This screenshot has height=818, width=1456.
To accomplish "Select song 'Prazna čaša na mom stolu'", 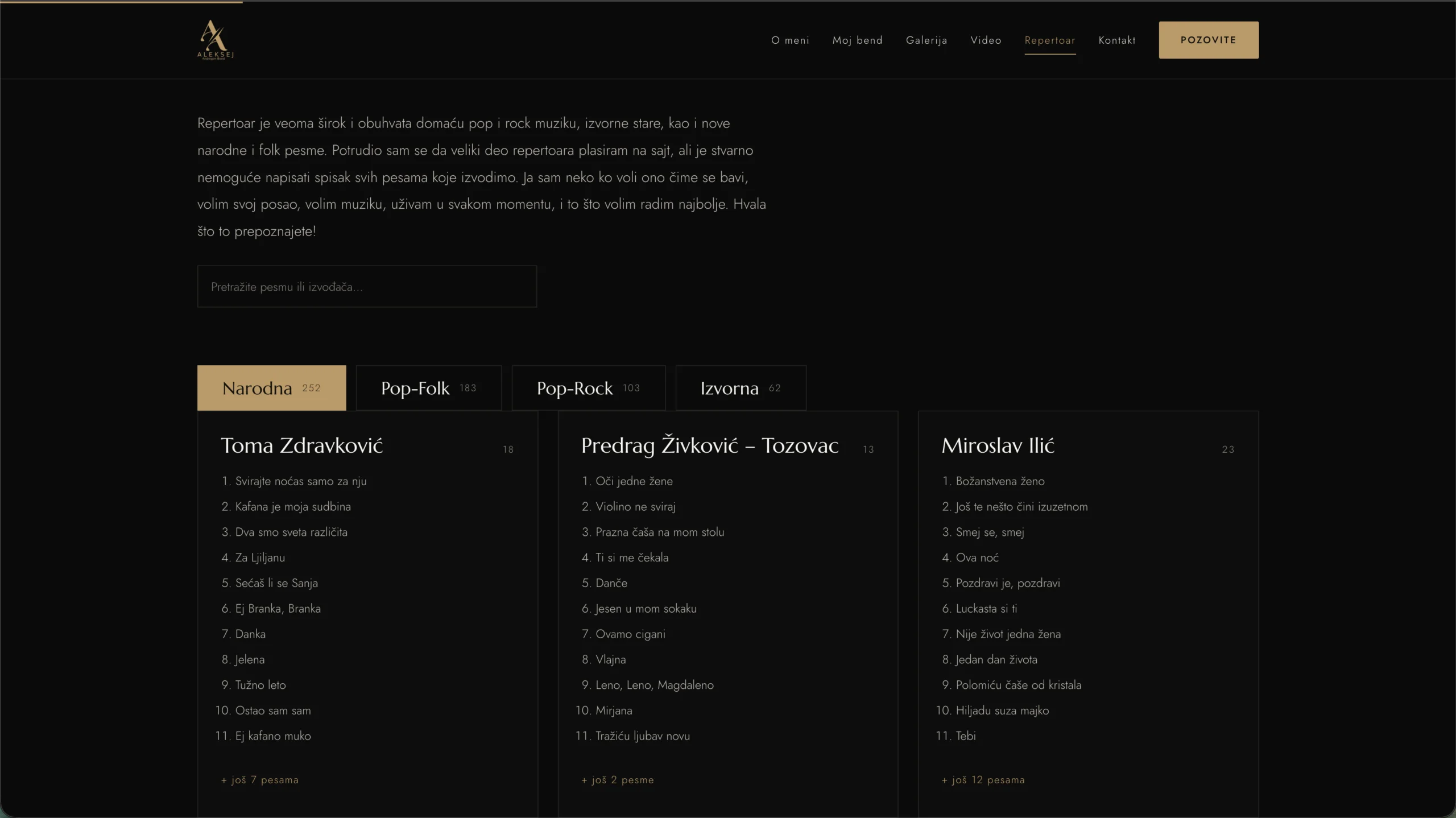I will pos(660,532).
